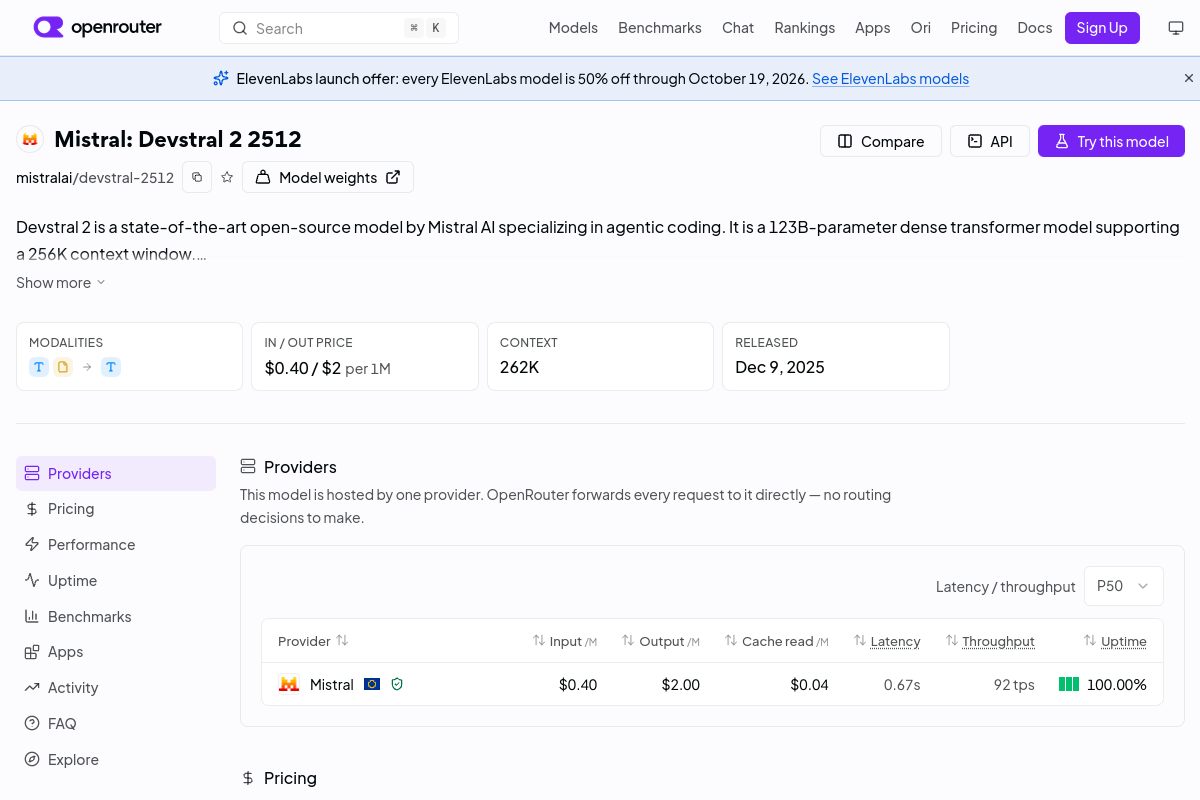Star the Devstral 2 2512 model
Screen dimensions: 1200x800
(x=227, y=177)
